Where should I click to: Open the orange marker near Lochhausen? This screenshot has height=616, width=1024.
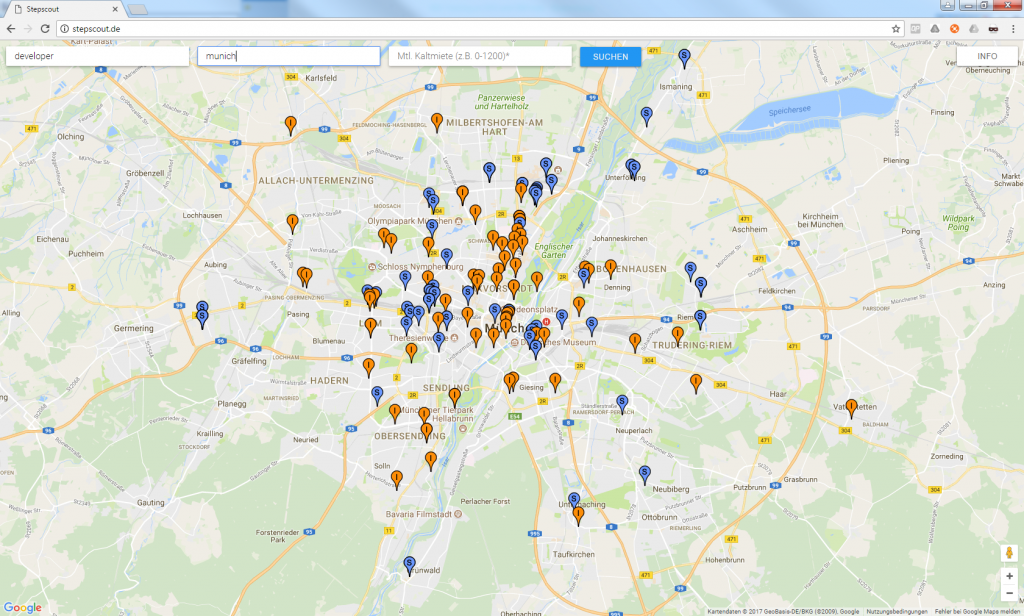[293, 223]
